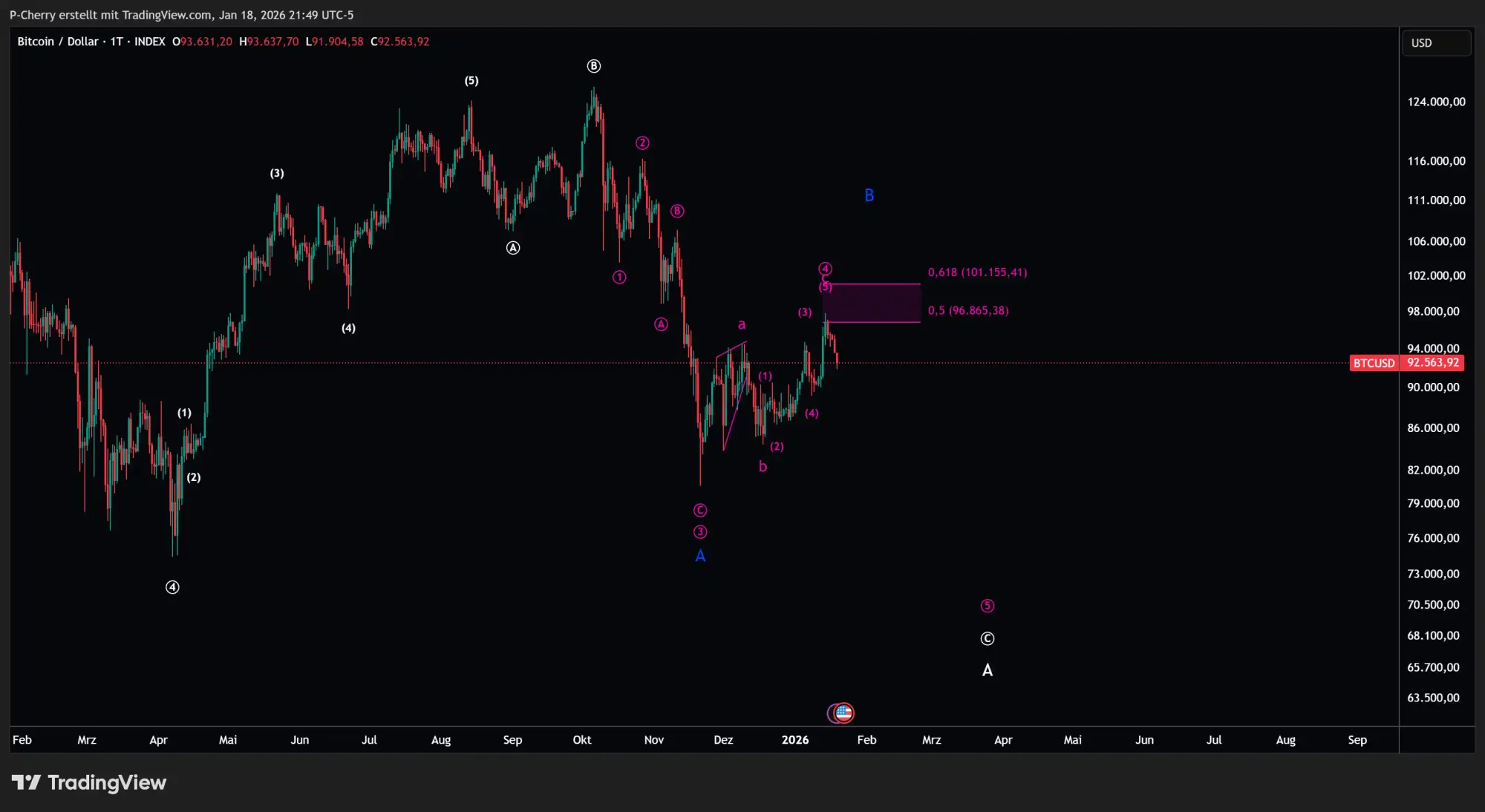Click the Bitcoin / Dollar symbol name
Viewport: 1485px width, 812px height.
click(x=58, y=42)
